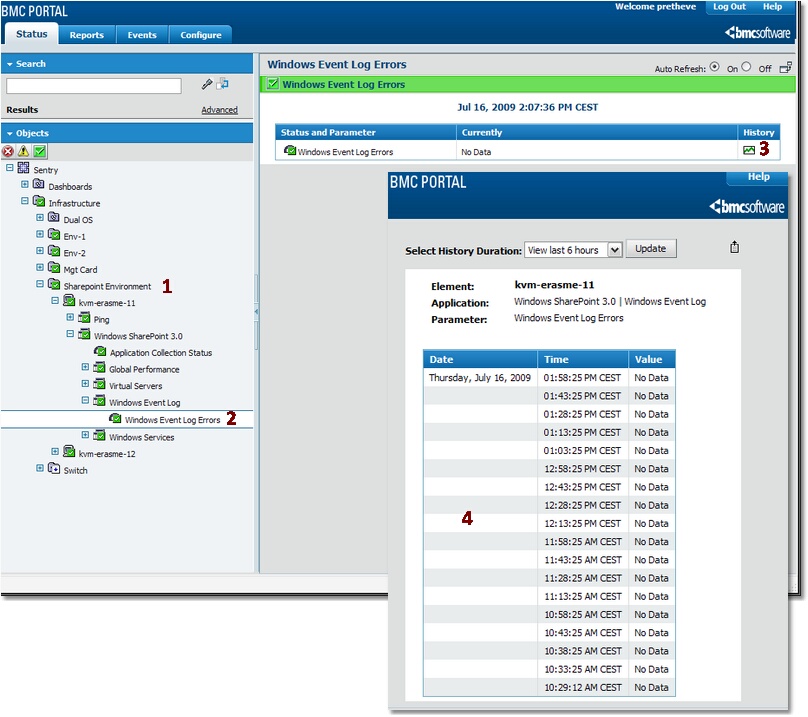
Task: Click the Sentry root node icon
Action: [x=23, y=168]
